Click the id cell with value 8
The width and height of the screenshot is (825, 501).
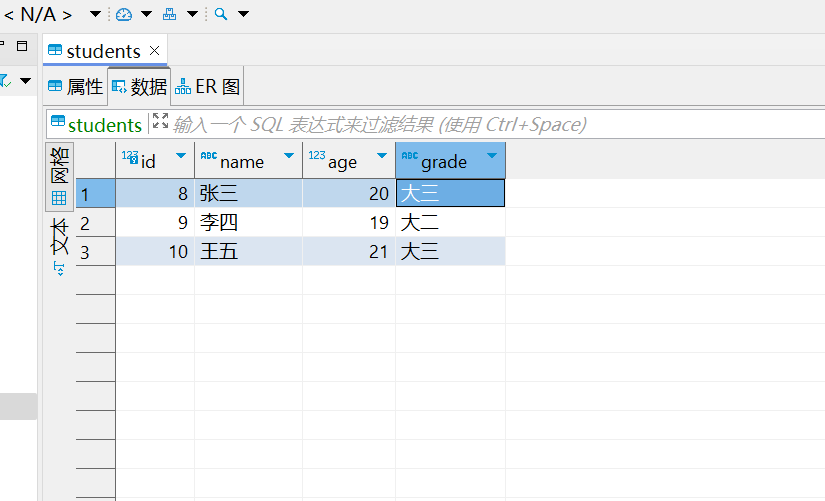coord(155,193)
